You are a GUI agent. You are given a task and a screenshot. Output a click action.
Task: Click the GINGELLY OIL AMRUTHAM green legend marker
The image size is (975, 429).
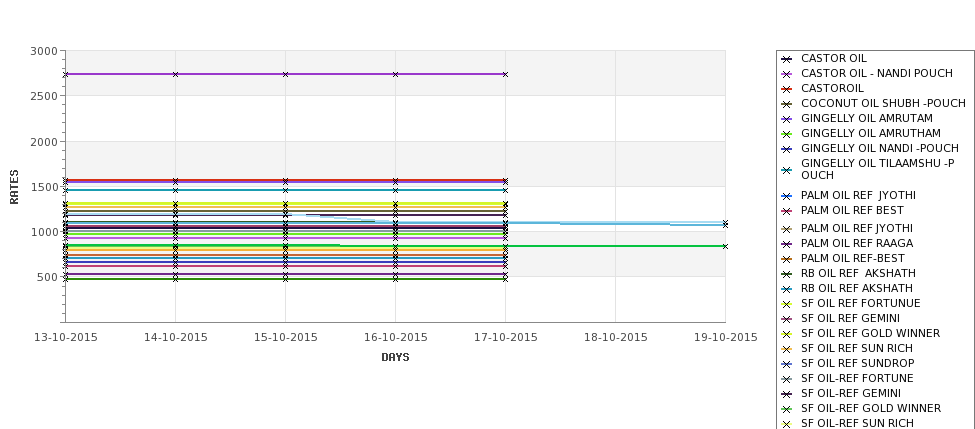click(786, 134)
